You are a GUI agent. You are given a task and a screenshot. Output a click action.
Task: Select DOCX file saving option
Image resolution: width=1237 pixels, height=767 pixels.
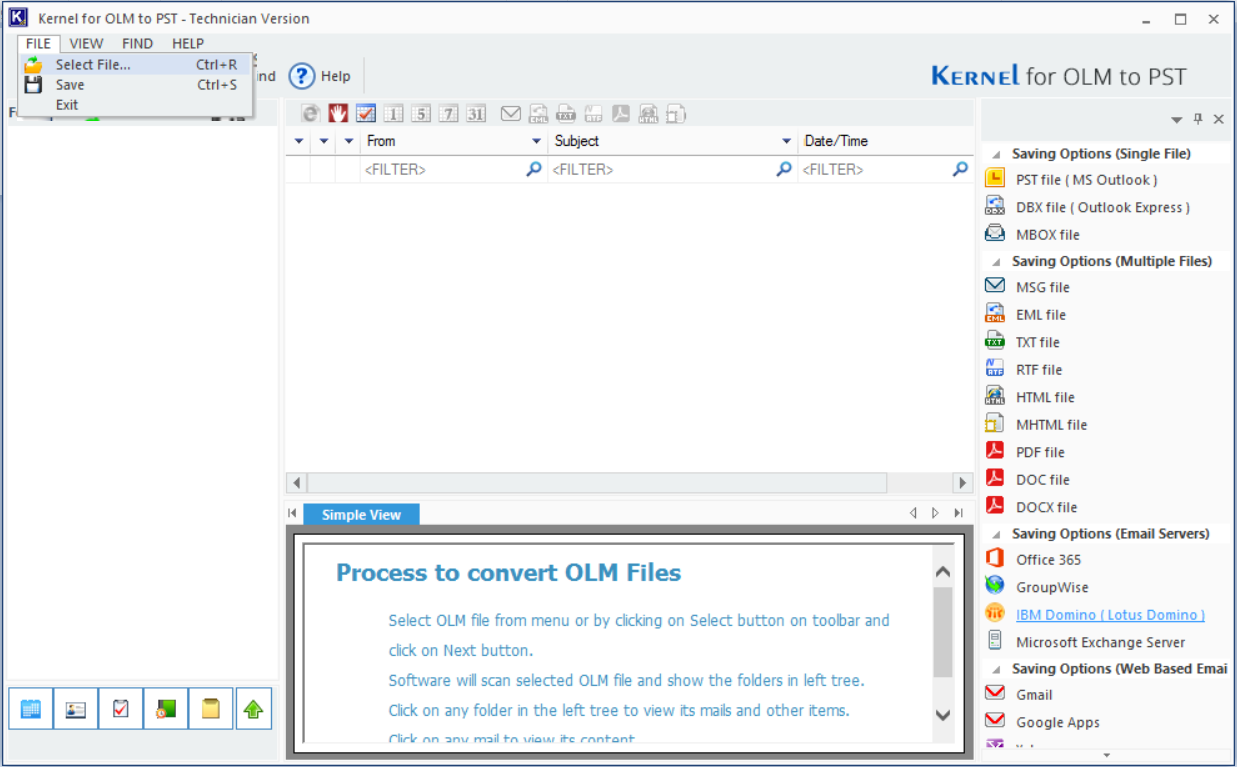coord(1047,507)
